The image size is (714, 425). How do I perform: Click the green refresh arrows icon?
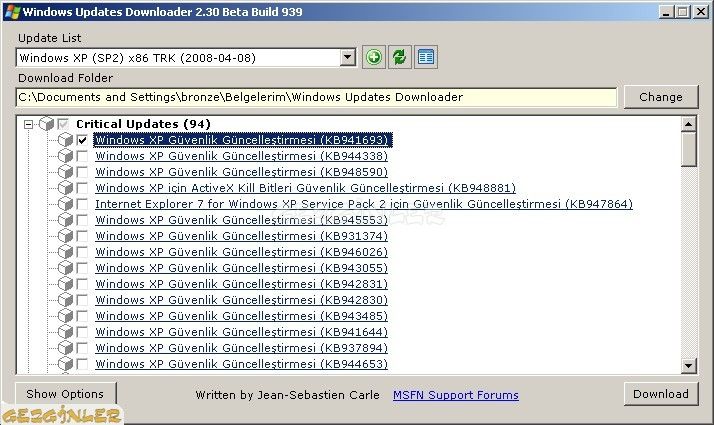click(400, 57)
